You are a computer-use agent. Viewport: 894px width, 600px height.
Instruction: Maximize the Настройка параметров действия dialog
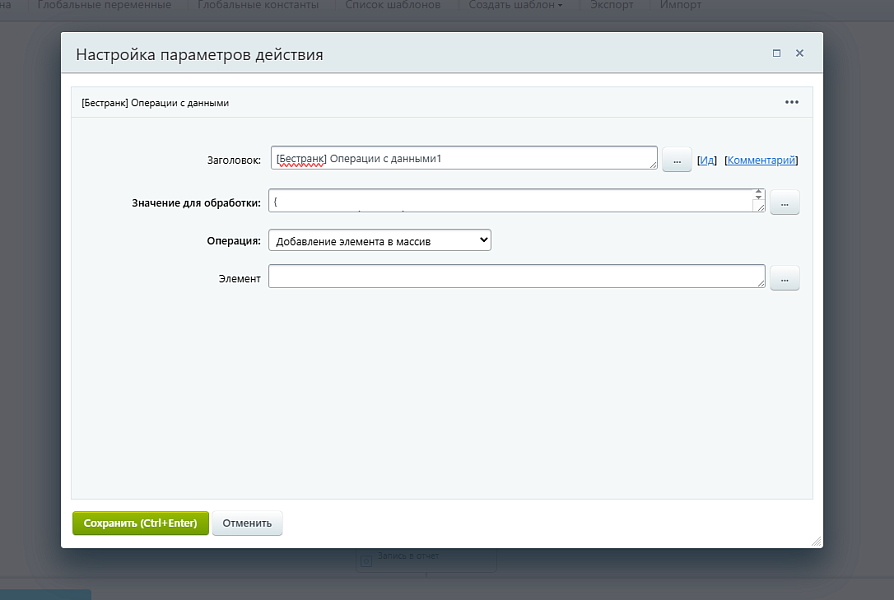[776, 54]
